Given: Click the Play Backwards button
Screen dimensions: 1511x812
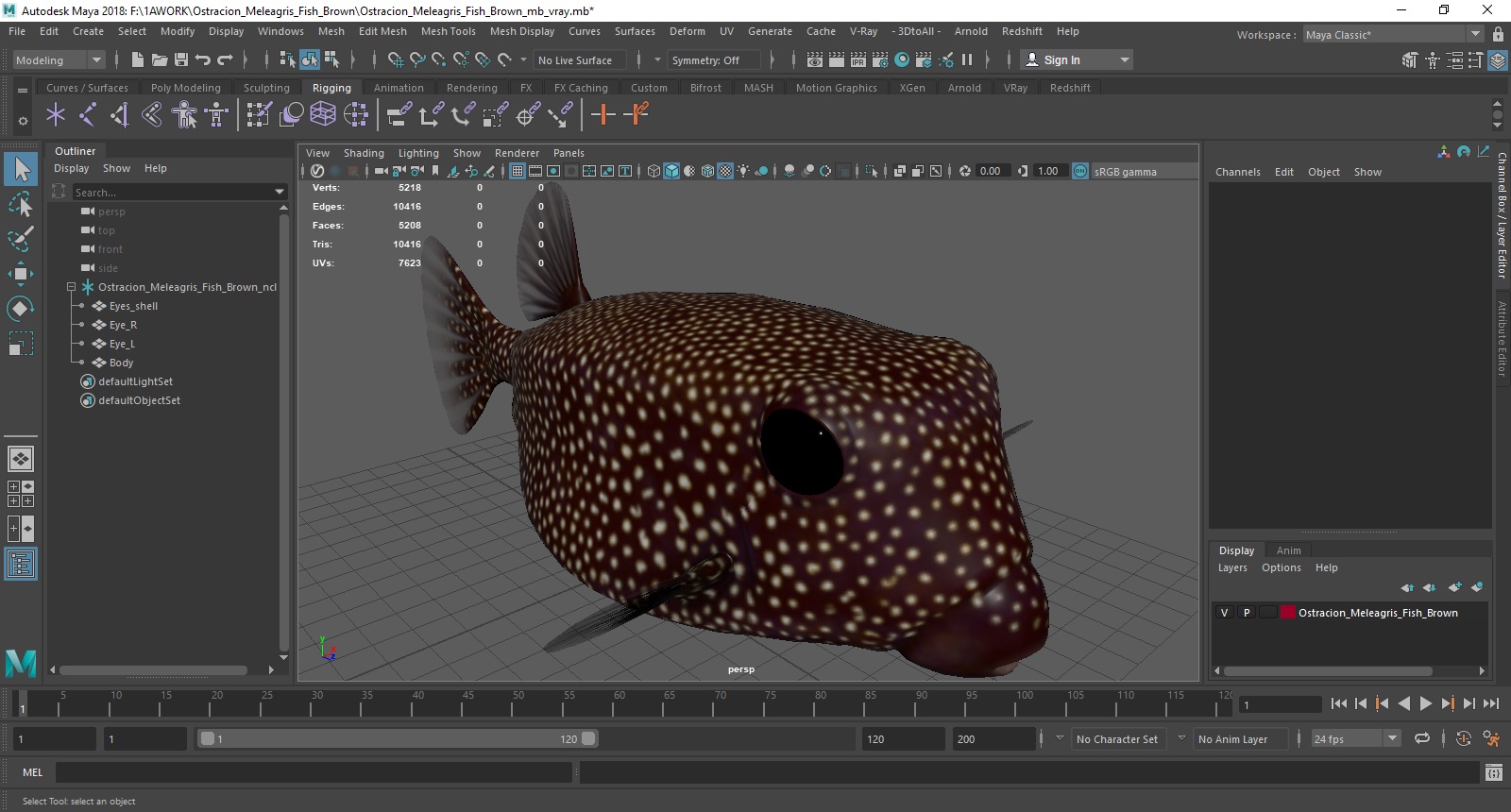Looking at the screenshot, I should [1404, 703].
